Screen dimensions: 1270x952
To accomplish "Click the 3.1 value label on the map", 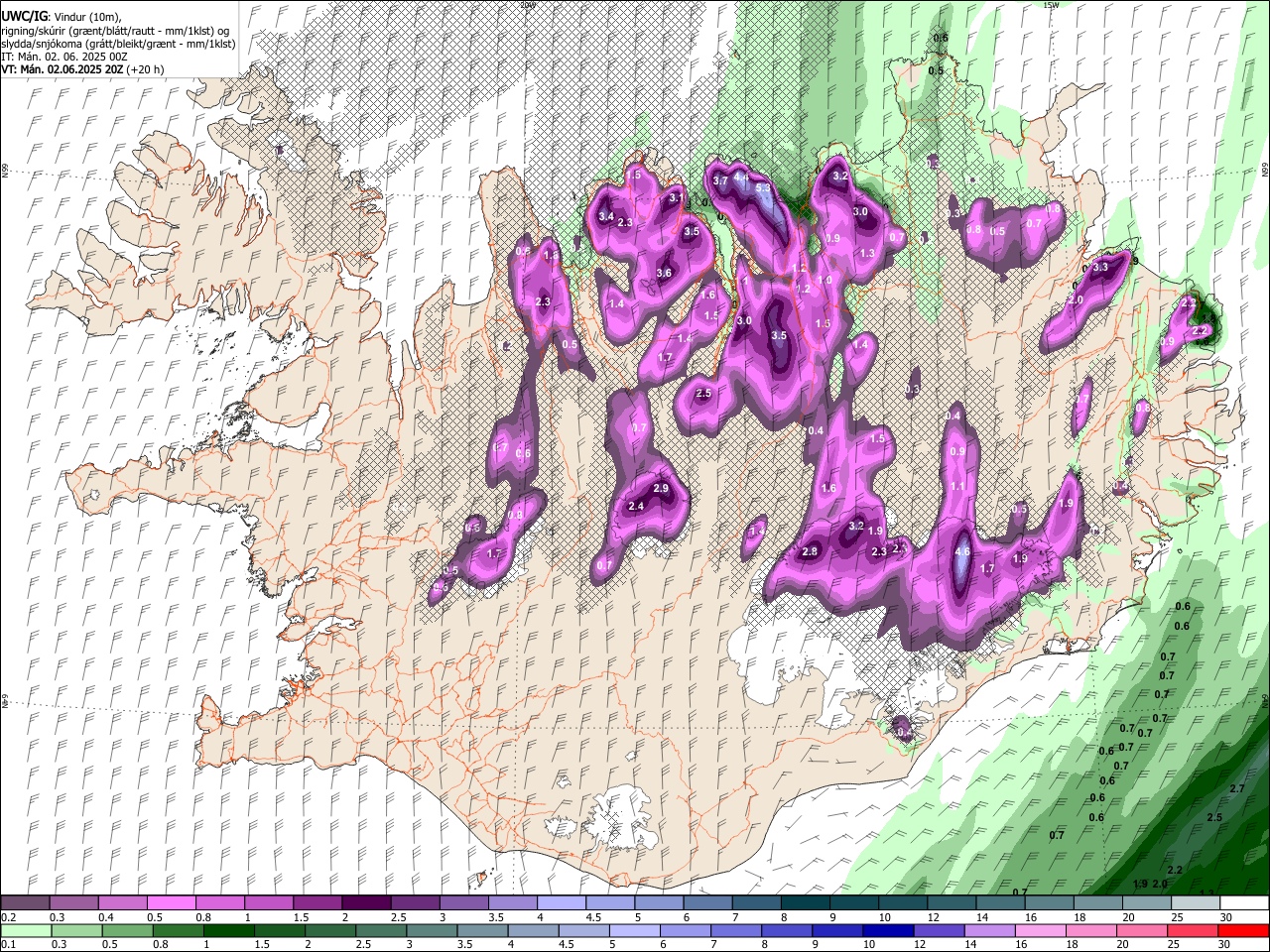I will [677, 198].
